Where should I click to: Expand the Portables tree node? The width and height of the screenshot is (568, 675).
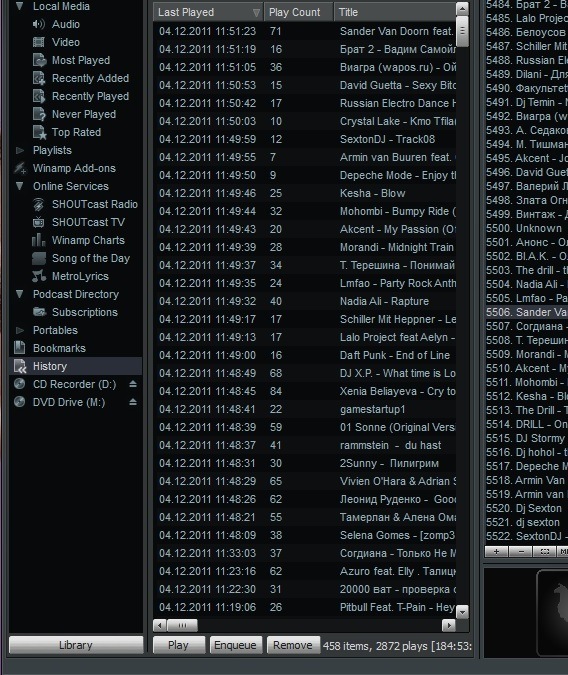20,330
